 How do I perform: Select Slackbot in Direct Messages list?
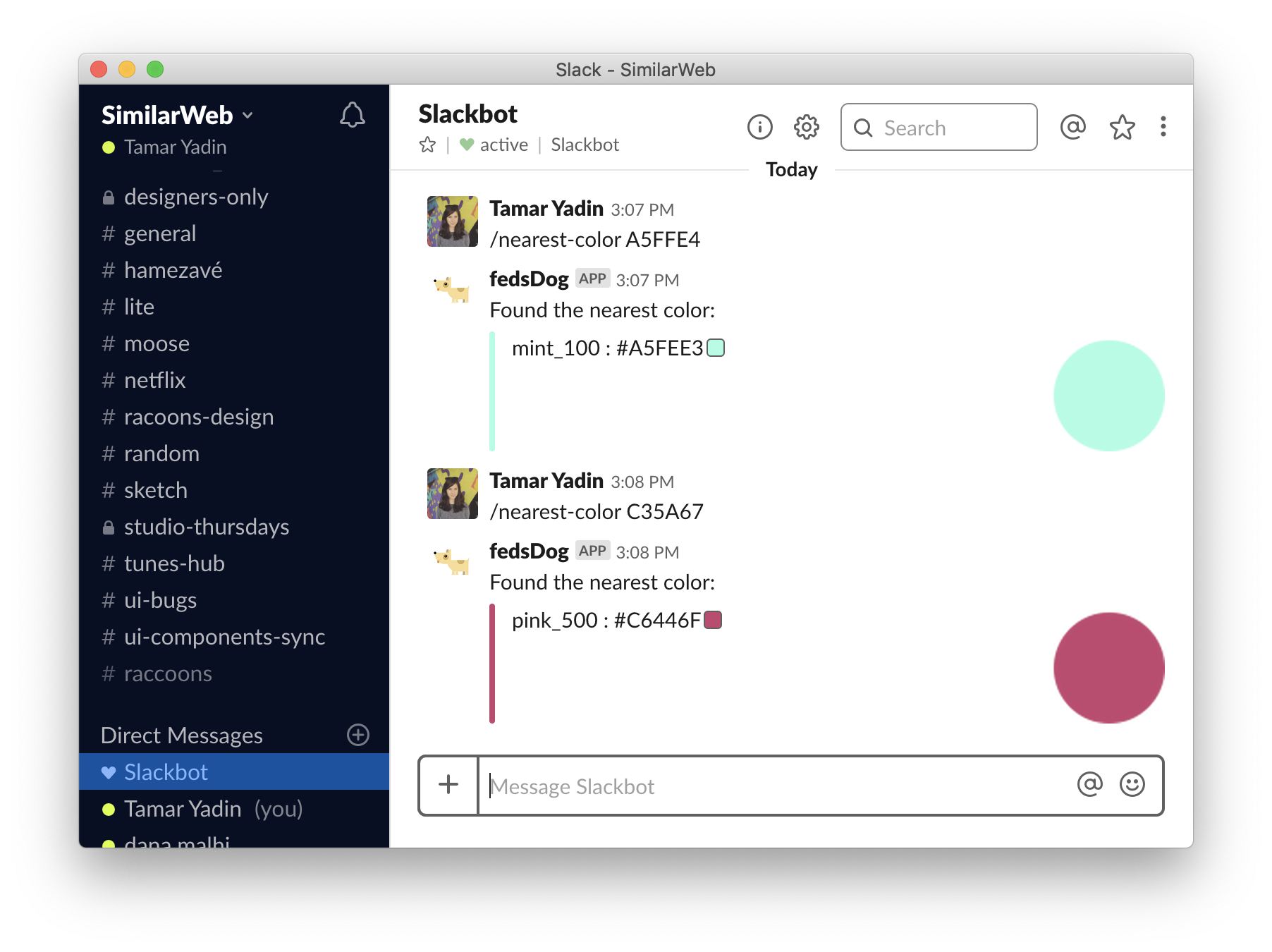[x=233, y=772]
